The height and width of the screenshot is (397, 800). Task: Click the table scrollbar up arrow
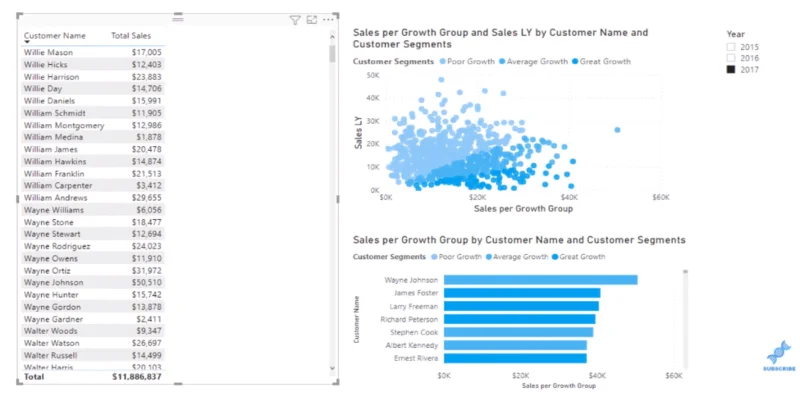click(333, 37)
